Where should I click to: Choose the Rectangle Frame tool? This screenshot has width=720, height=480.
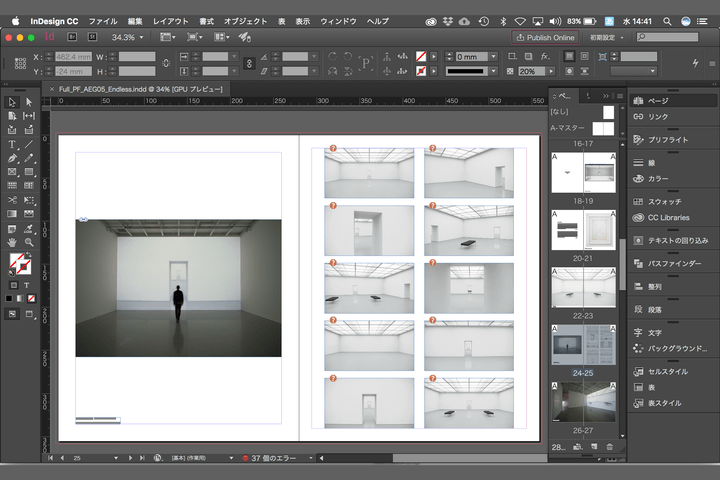click(12, 172)
